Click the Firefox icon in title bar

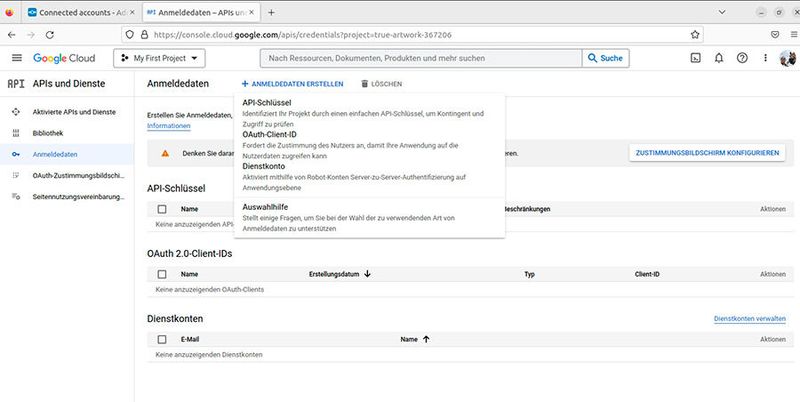[9, 13]
